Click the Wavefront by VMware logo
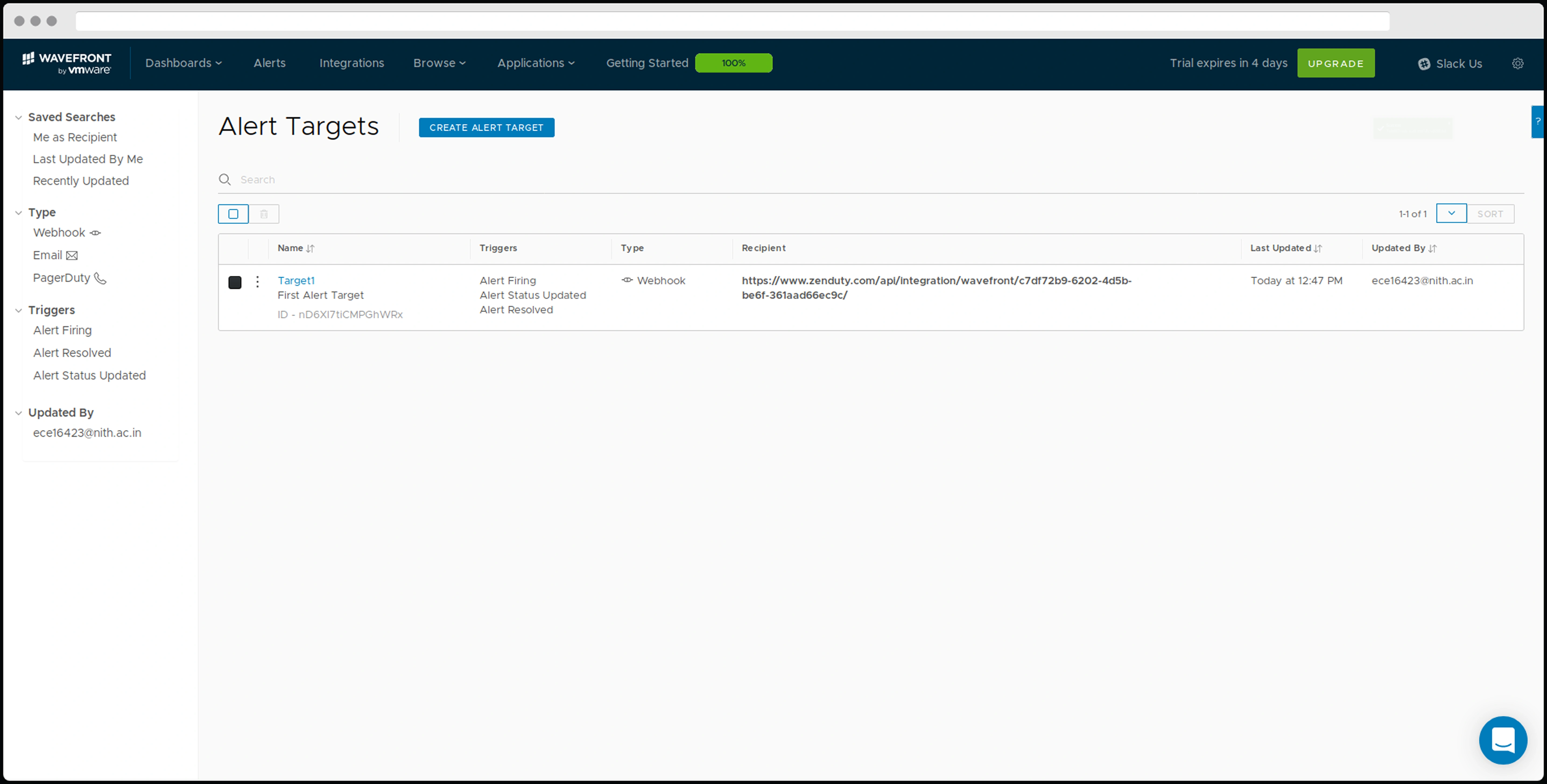The width and height of the screenshot is (1547, 784). click(x=67, y=63)
